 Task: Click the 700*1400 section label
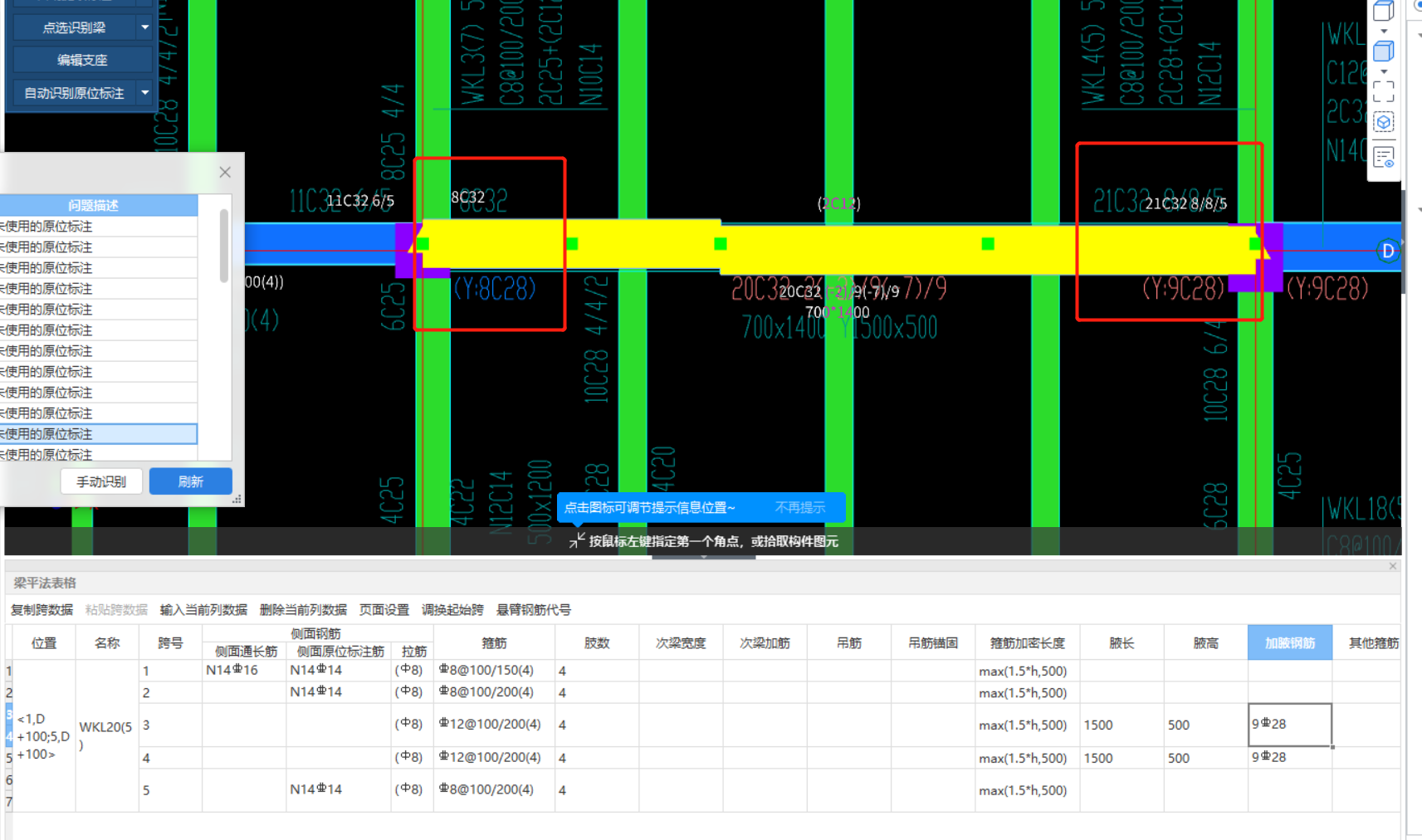click(x=838, y=312)
